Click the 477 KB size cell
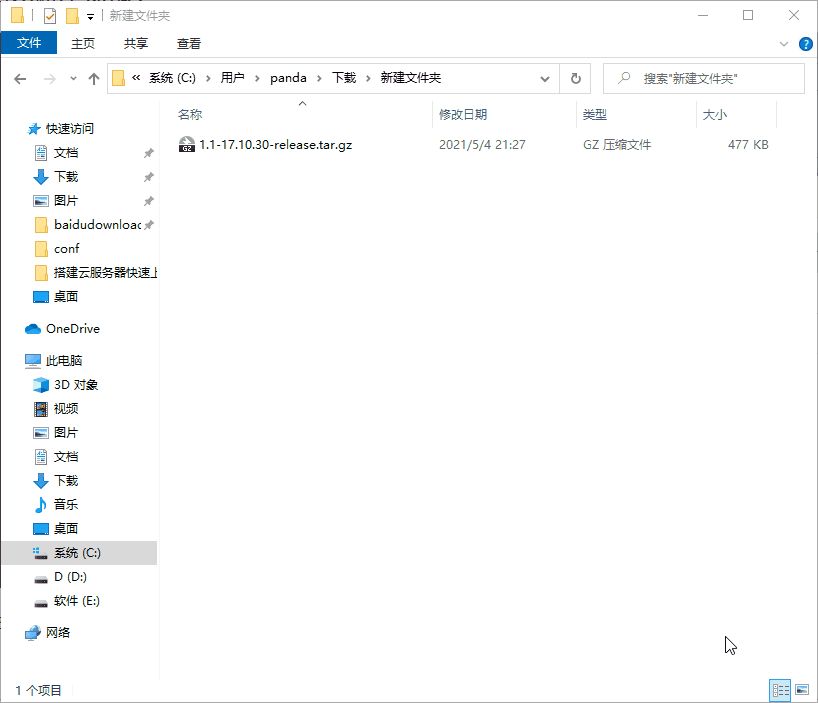Image resolution: width=818 pixels, height=703 pixels. click(x=748, y=144)
